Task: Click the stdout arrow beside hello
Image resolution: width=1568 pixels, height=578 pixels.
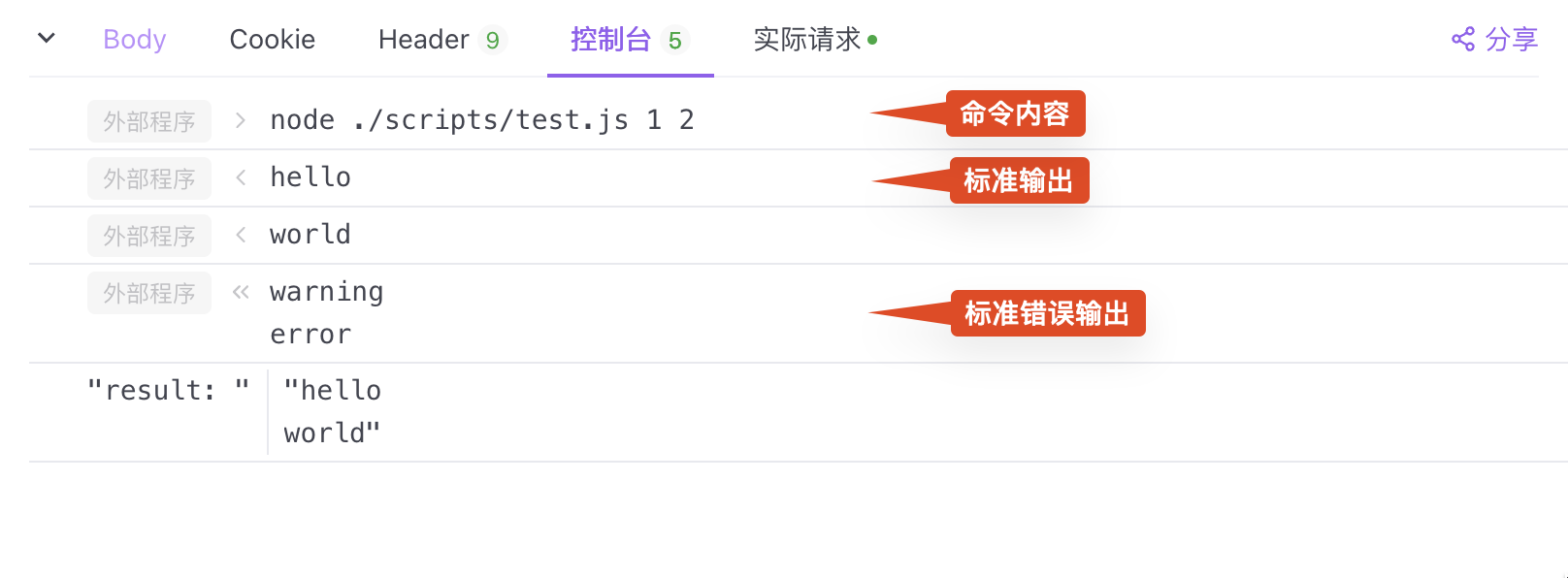Action: click(241, 177)
